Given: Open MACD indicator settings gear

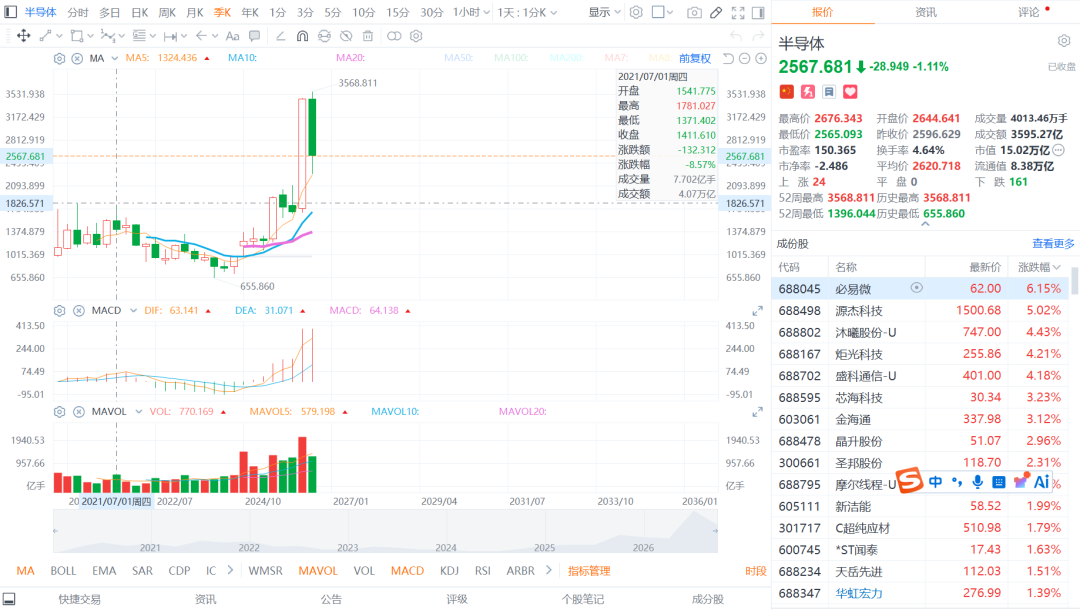Looking at the screenshot, I should pyautogui.click(x=60, y=311).
